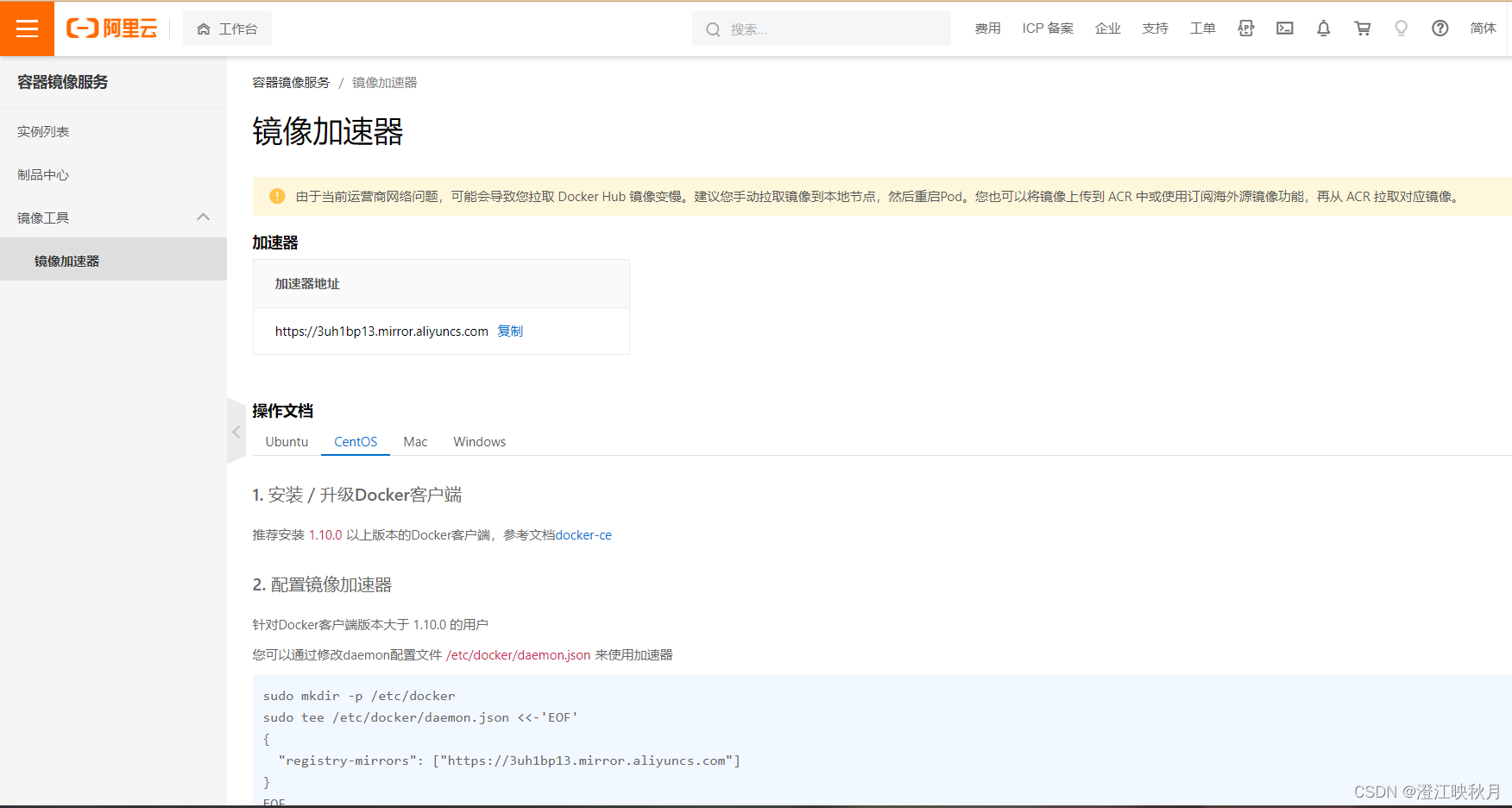Copy accelerator address via 复制
Screen dimensions: 1512x808
510,331
